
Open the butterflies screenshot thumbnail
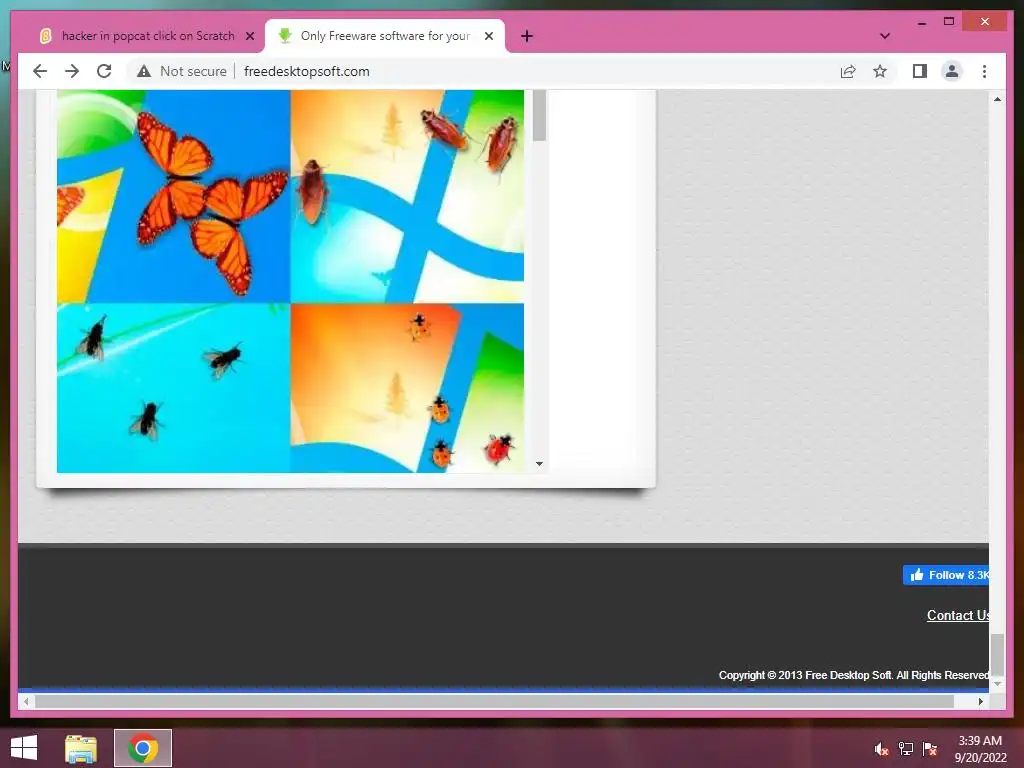pyautogui.click(x=173, y=196)
